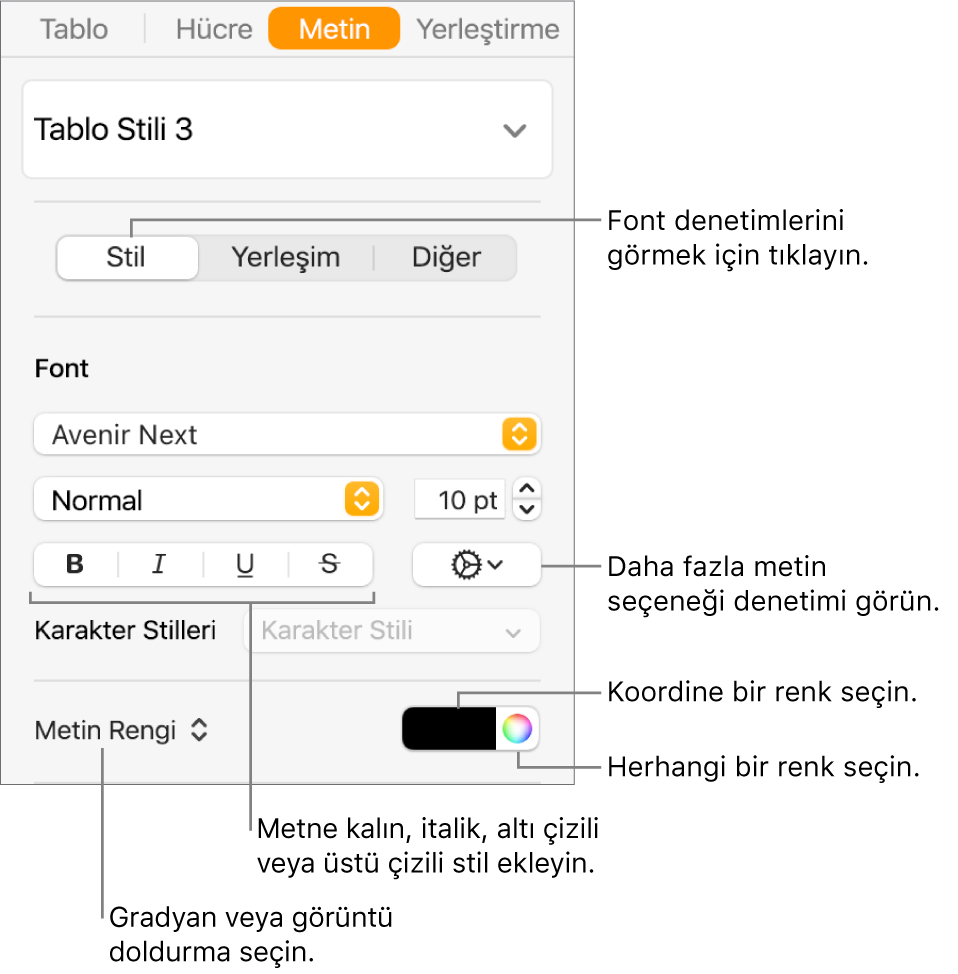
Task: Select the Yerleşim segment
Action: click(286, 257)
